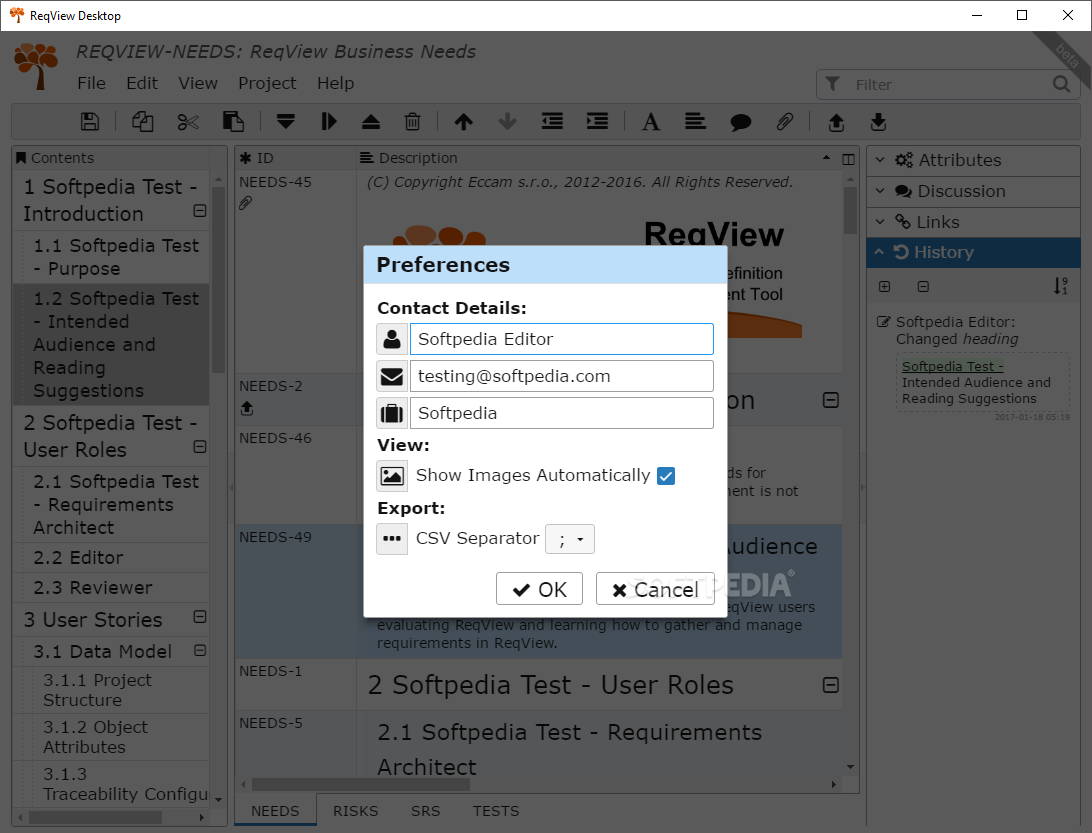The height and width of the screenshot is (833, 1092).
Task: Click the Paste clipboard icon
Action: [x=233, y=122]
